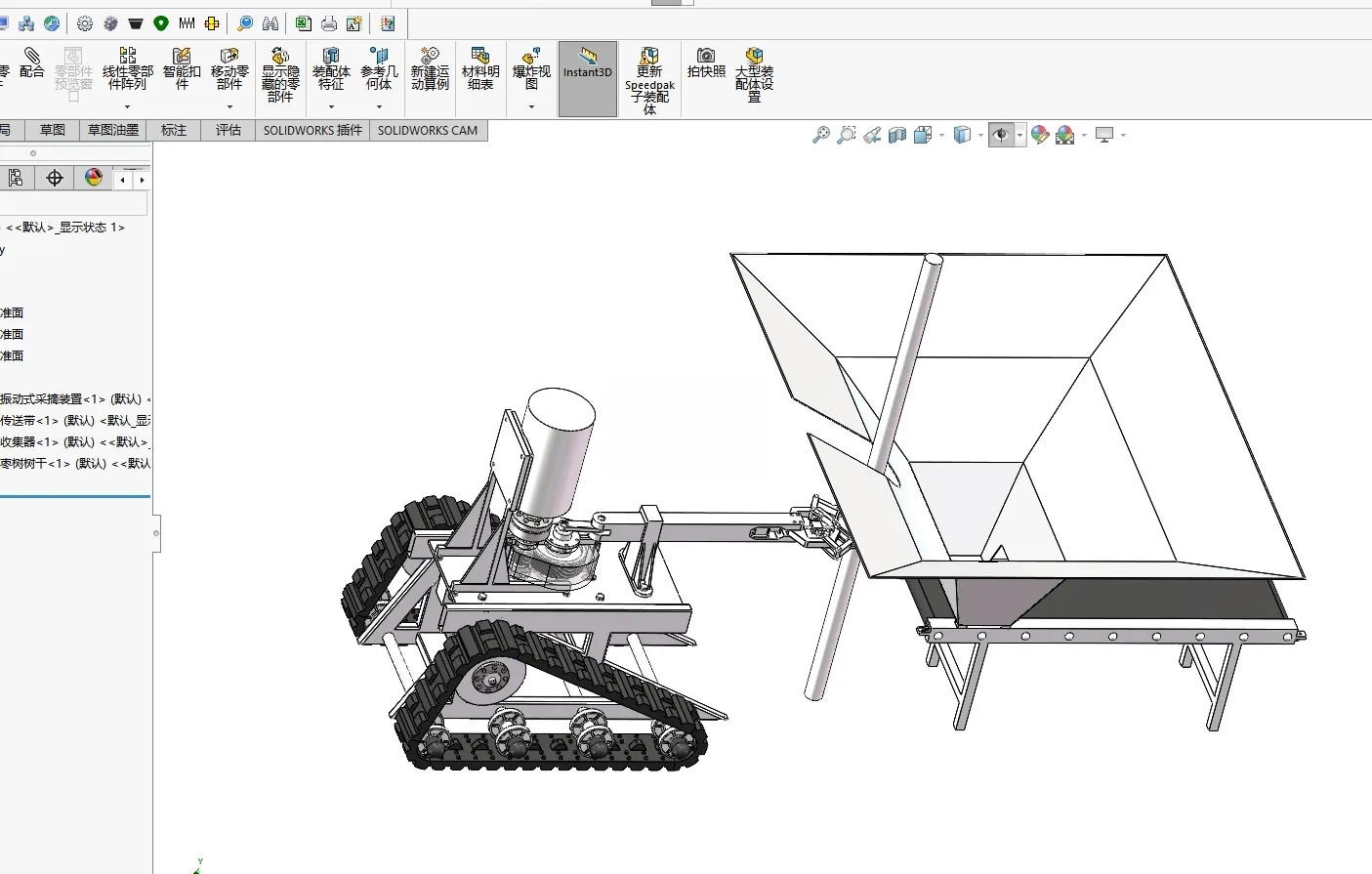The width and height of the screenshot is (1372, 874).
Task: Select 枣树树干<1> component in tree
Action: pos(75,463)
